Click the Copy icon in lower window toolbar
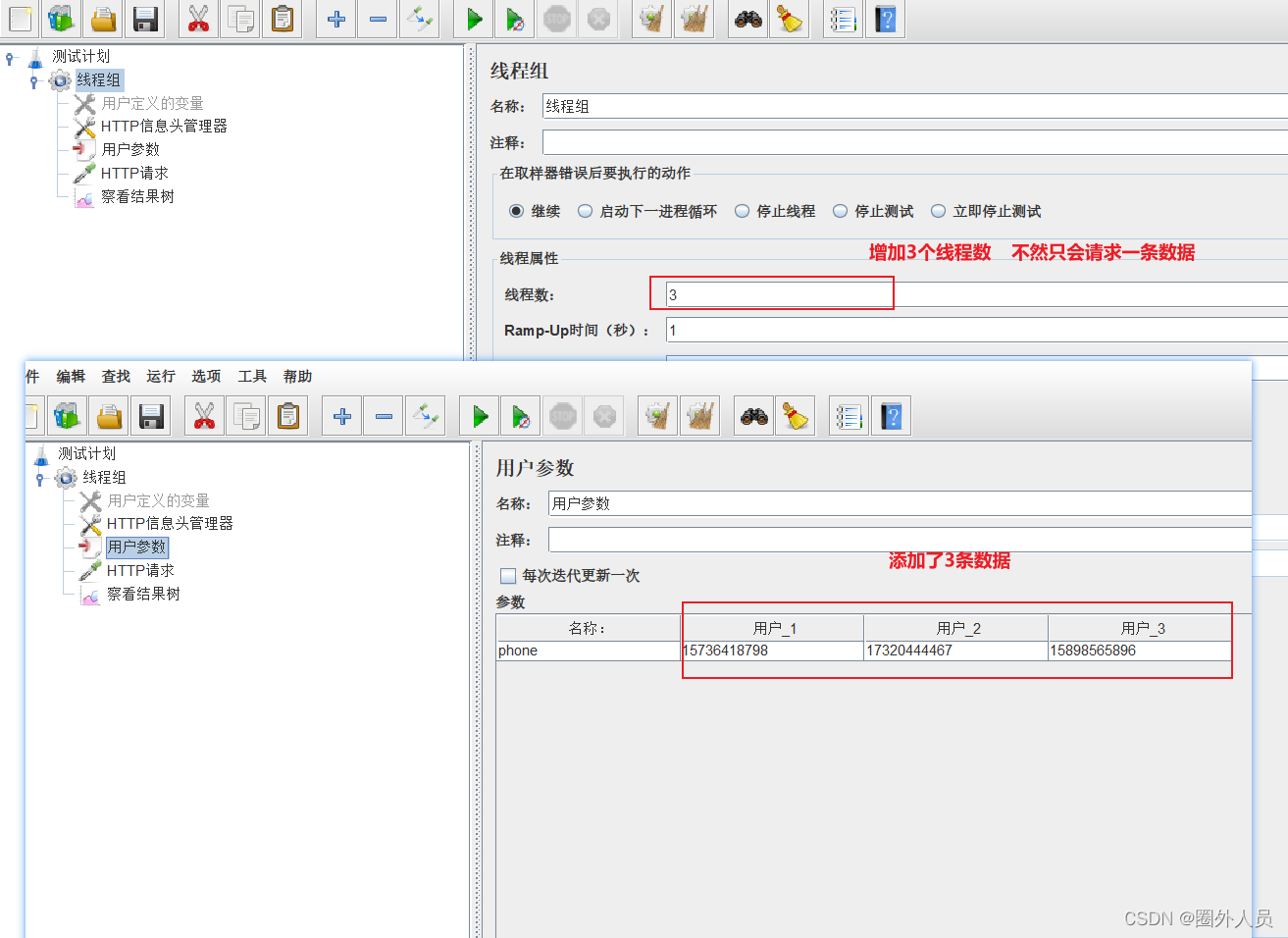1288x938 pixels. click(x=245, y=416)
